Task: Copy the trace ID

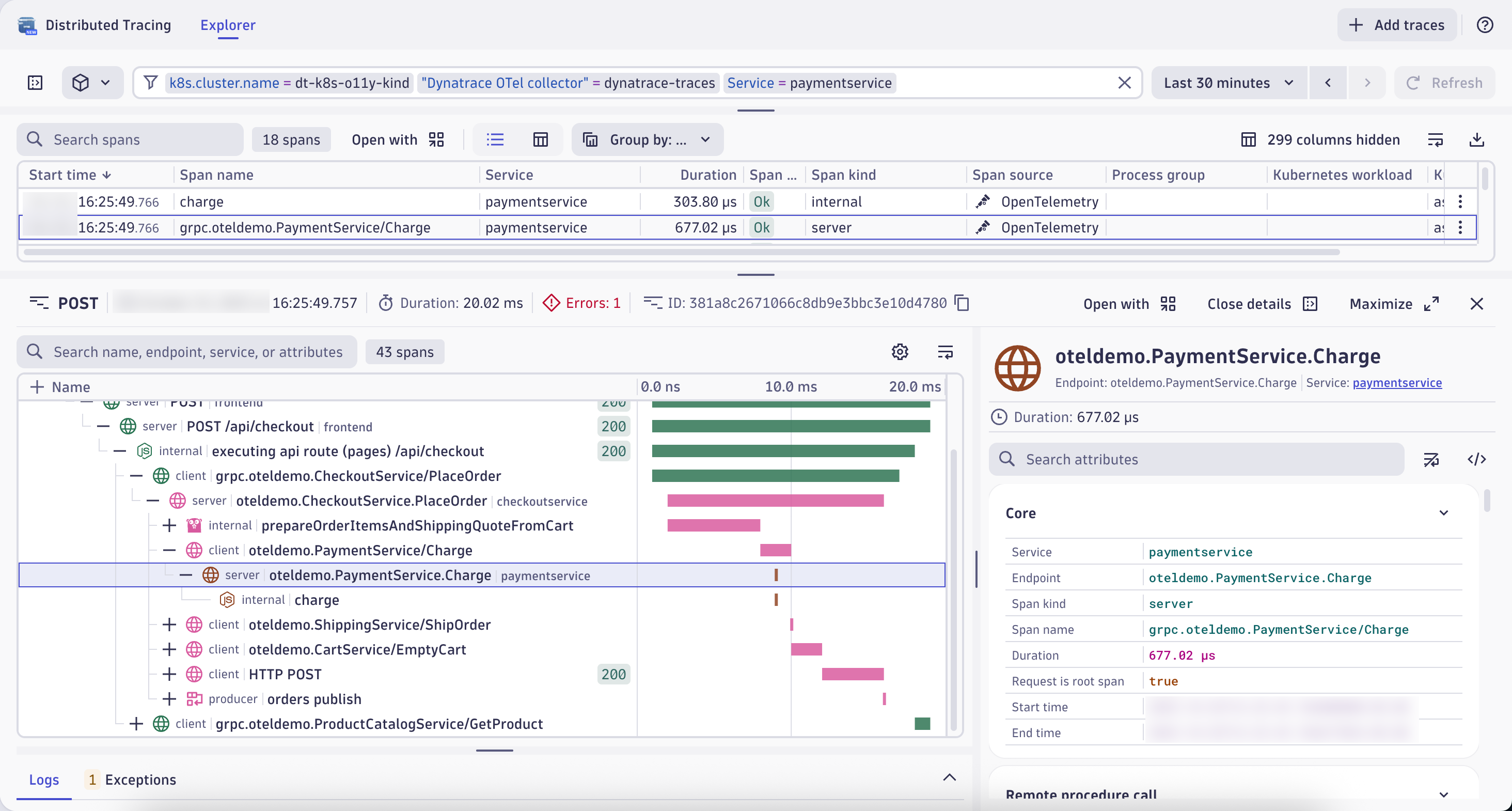Action: [962, 303]
